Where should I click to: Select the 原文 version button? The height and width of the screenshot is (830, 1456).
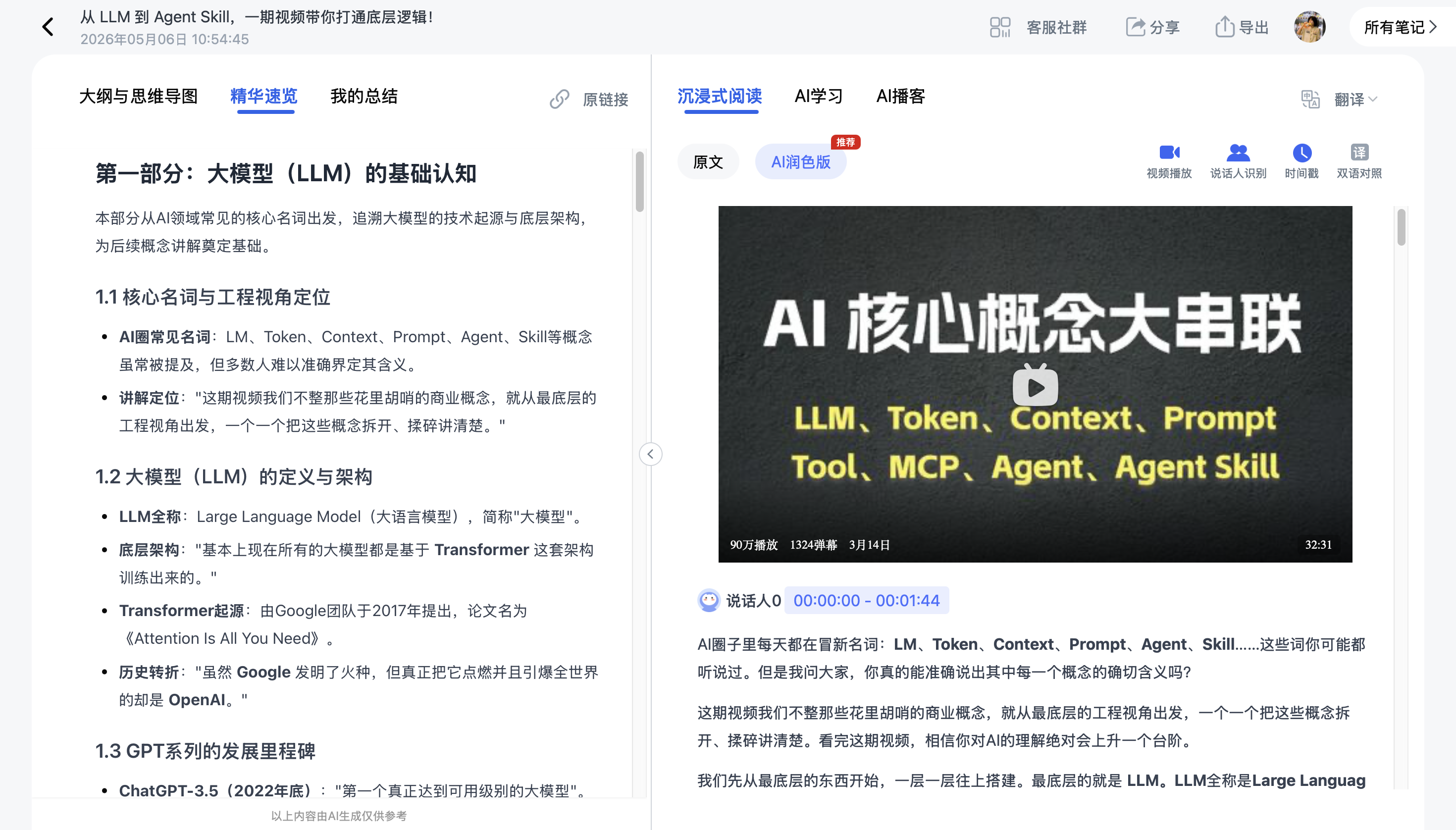(x=708, y=162)
